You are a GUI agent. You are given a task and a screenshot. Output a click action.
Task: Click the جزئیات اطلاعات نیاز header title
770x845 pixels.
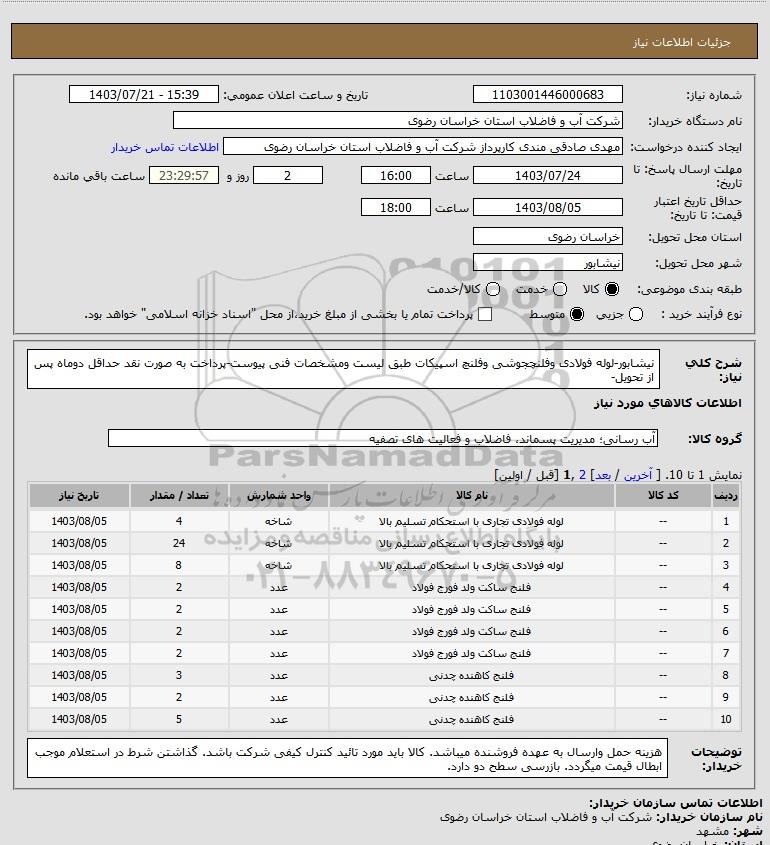[x=682, y=42]
